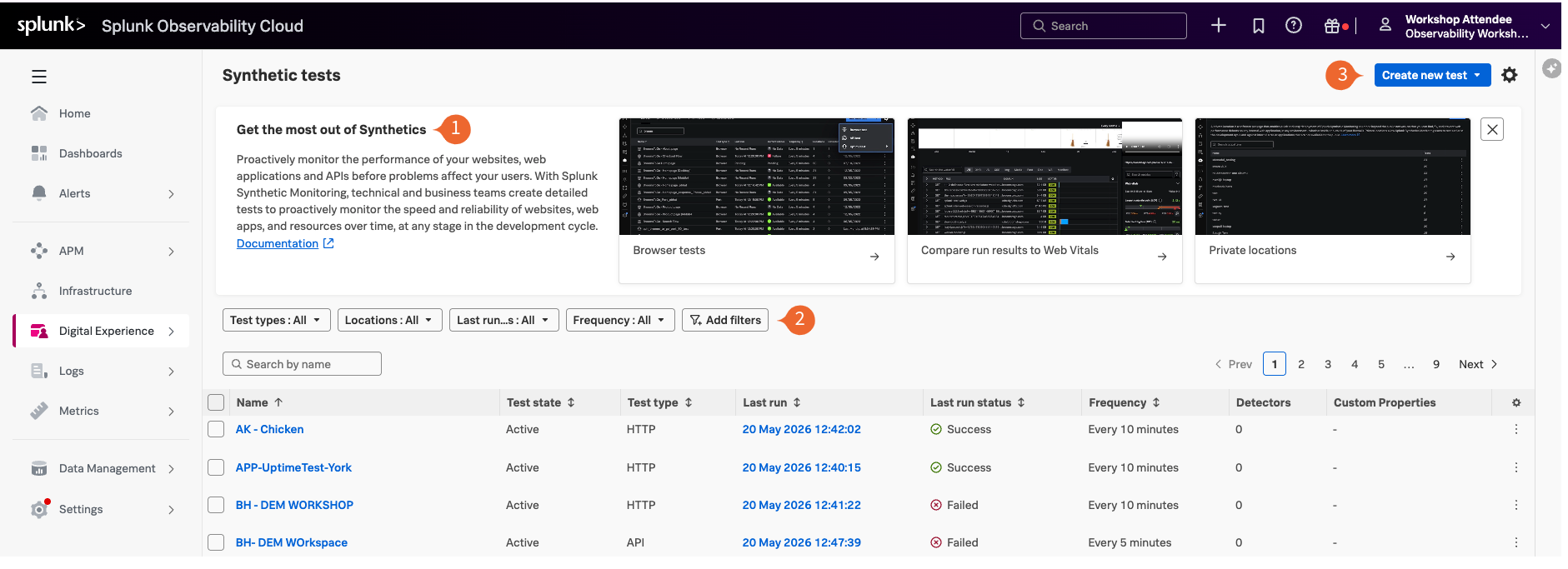This screenshot has height=569, width=1568.
Task: Click the global Search box in header
Action: [1104, 26]
